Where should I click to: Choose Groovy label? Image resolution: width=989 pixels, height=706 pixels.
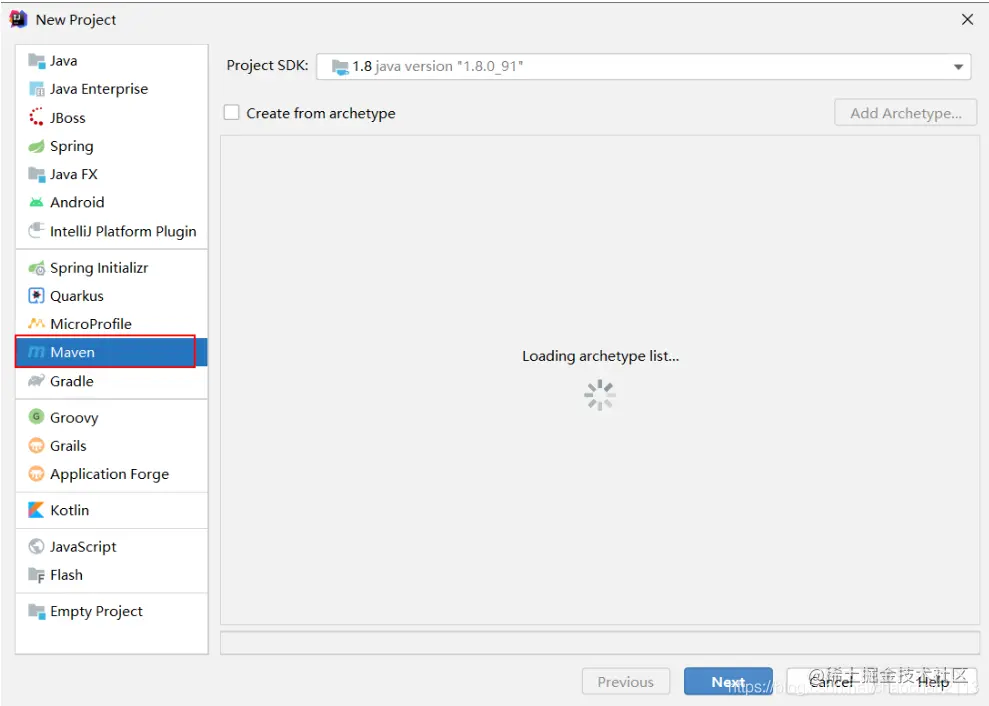point(74,418)
